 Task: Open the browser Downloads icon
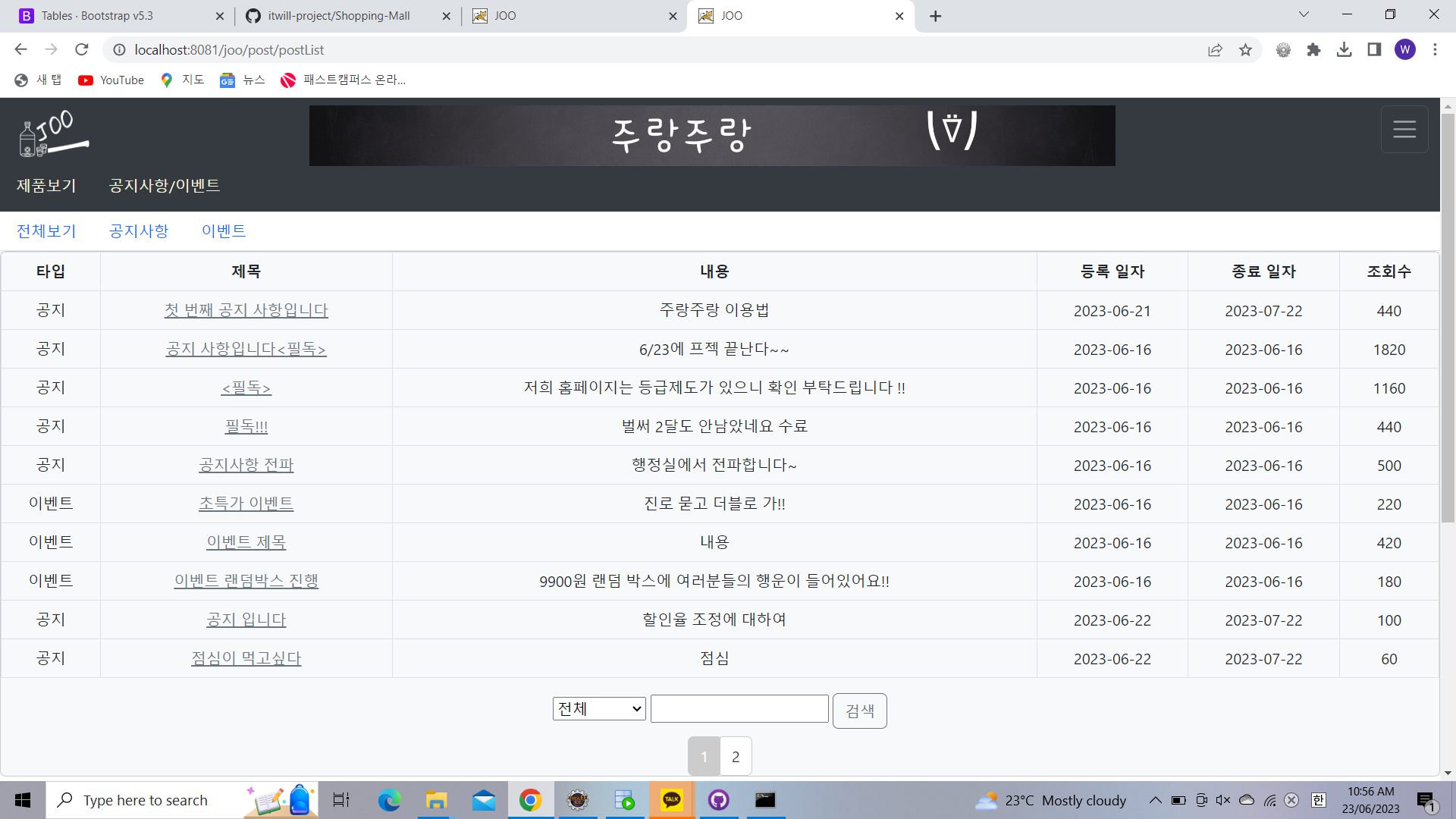[1345, 49]
